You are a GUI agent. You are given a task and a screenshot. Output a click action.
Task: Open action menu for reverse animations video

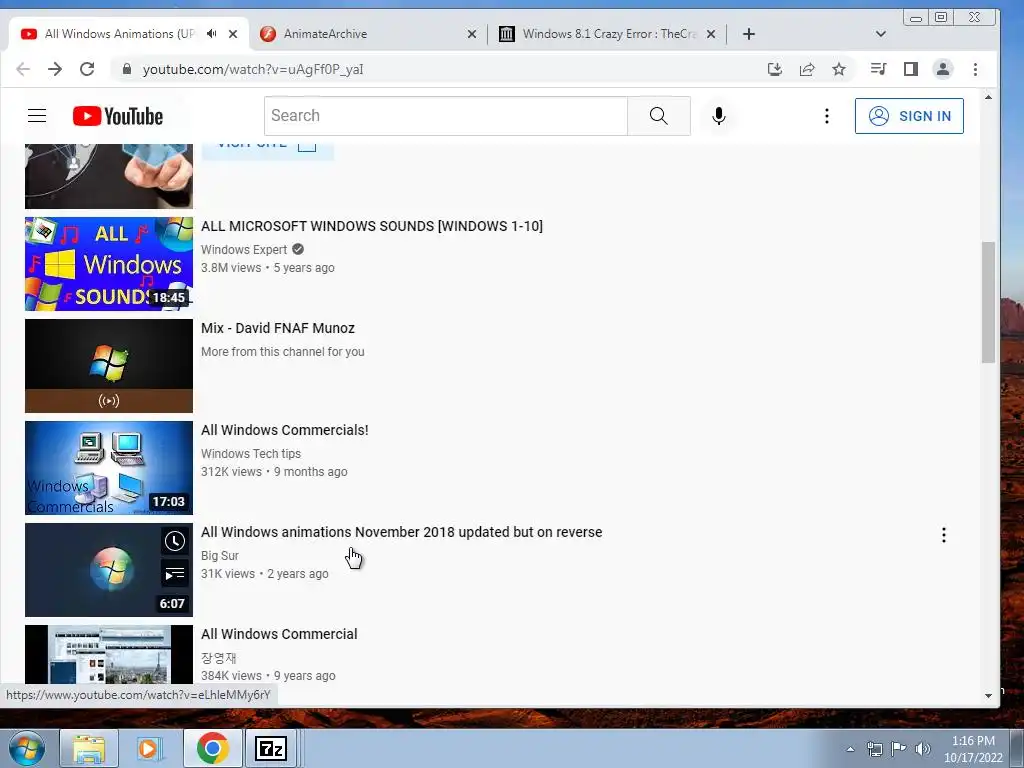click(944, 536)
